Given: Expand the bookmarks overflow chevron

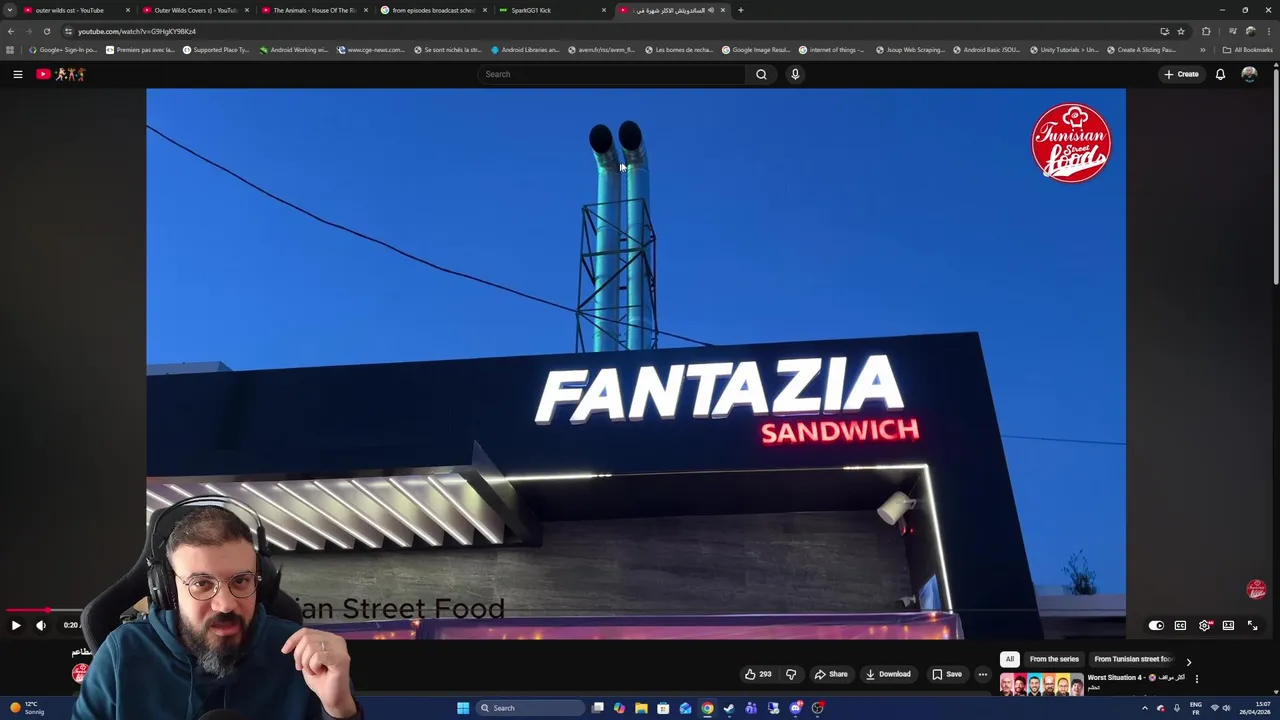Looking at the screenshot, I should tap(1203, 50).
